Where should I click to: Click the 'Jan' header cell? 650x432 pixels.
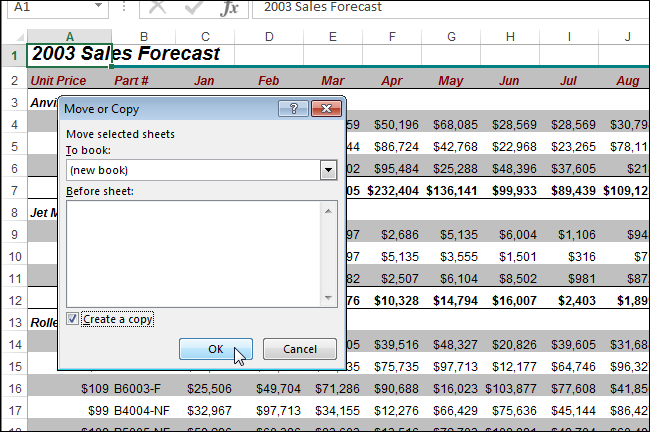pos(204,80)
